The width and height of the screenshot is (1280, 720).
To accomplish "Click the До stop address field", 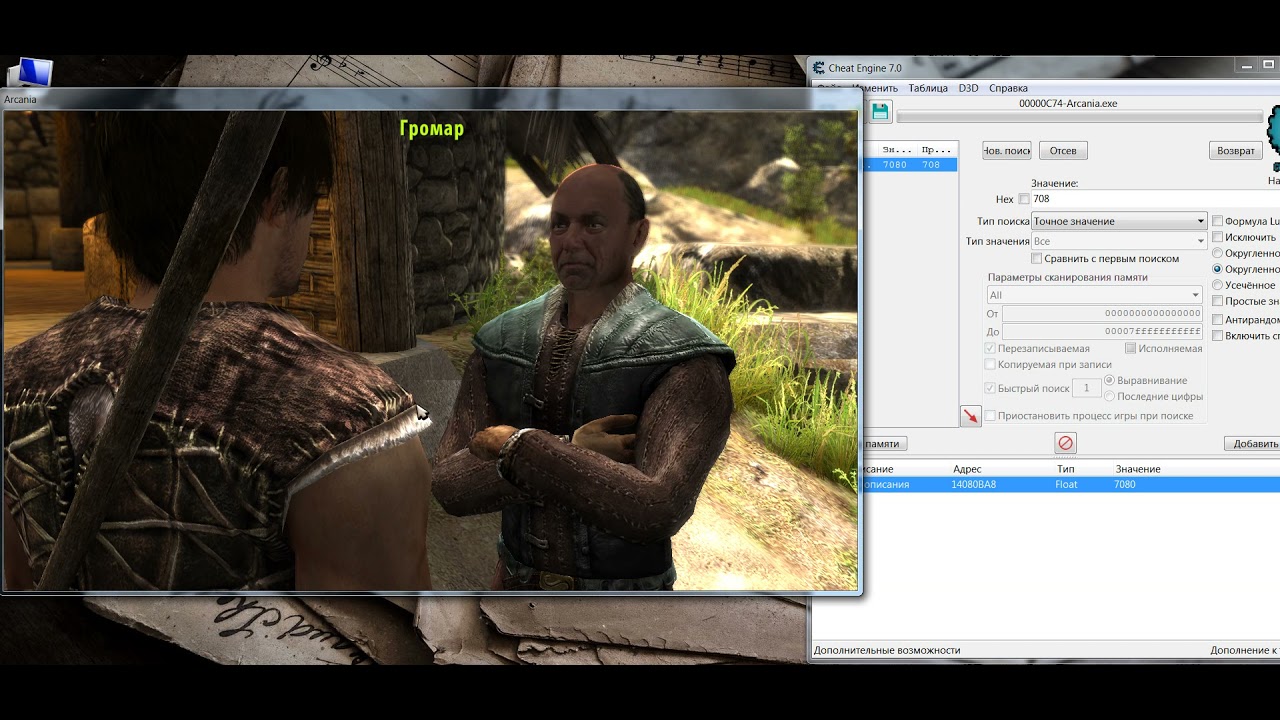I will pos(1103,331).
